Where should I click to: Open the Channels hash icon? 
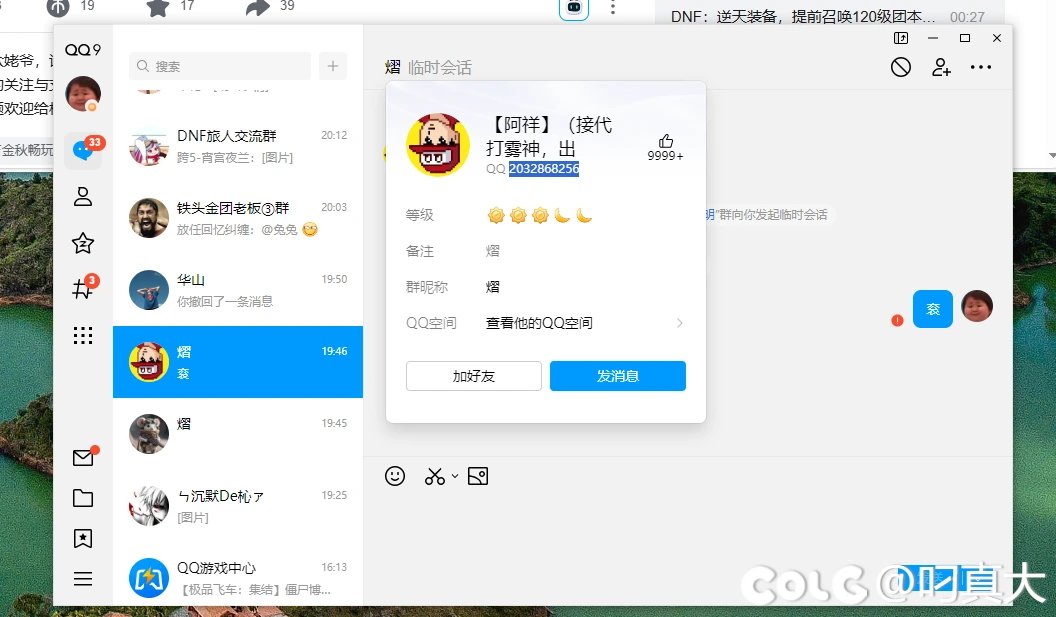(x=83, y=289)
